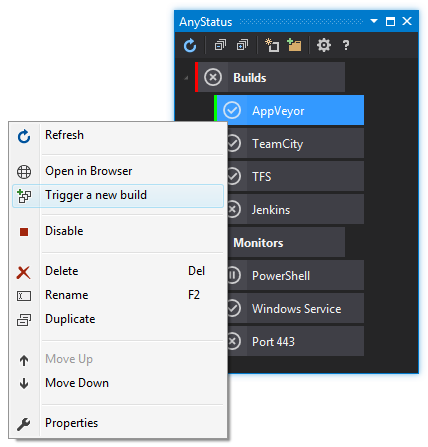
Task: Click the rename box icon beside Rename
Action: (x=24, y=296)
